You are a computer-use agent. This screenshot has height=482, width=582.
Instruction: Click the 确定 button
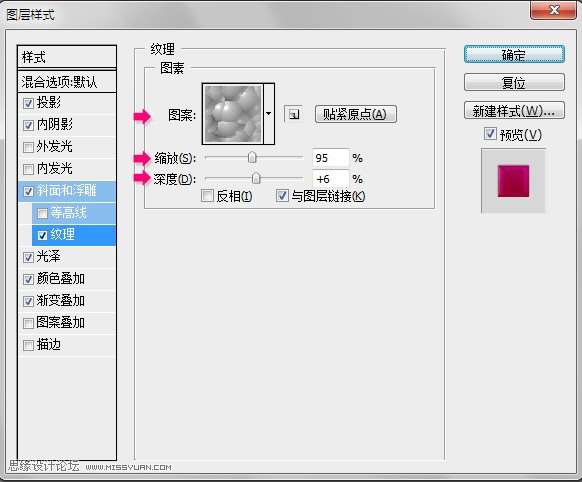[514, 55]
